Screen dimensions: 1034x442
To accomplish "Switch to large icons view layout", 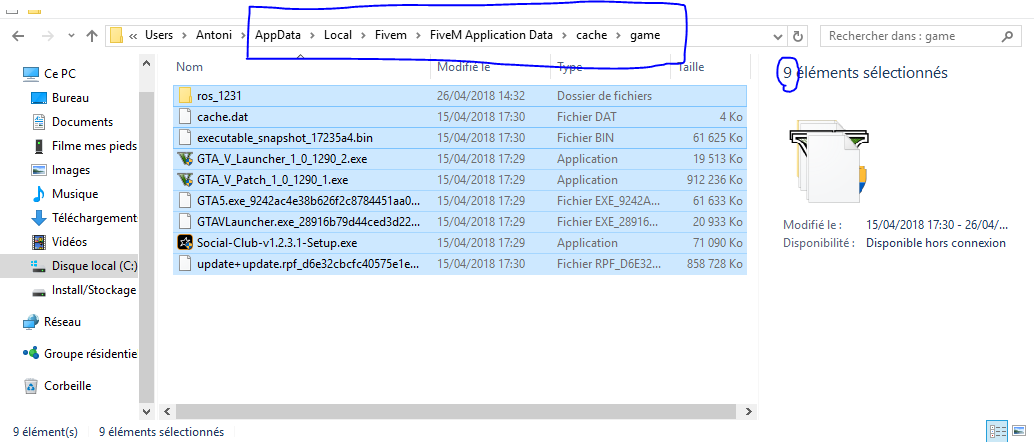I will tap(1019, 431).
